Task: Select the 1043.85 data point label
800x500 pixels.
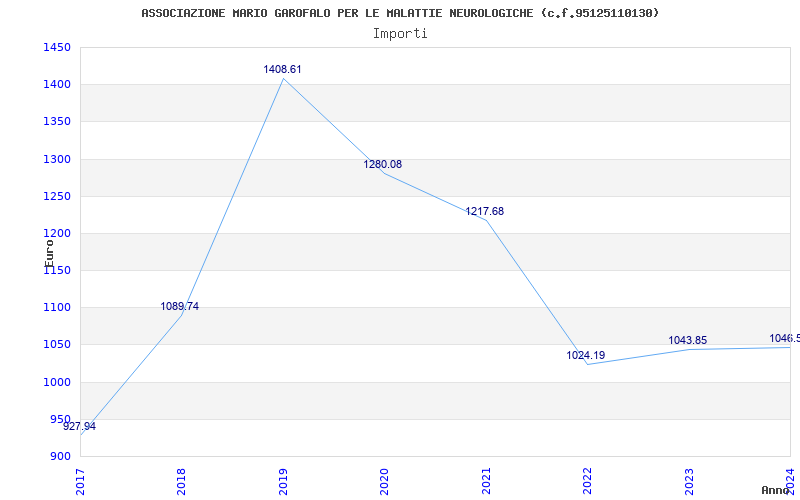Action: point(688,340)
